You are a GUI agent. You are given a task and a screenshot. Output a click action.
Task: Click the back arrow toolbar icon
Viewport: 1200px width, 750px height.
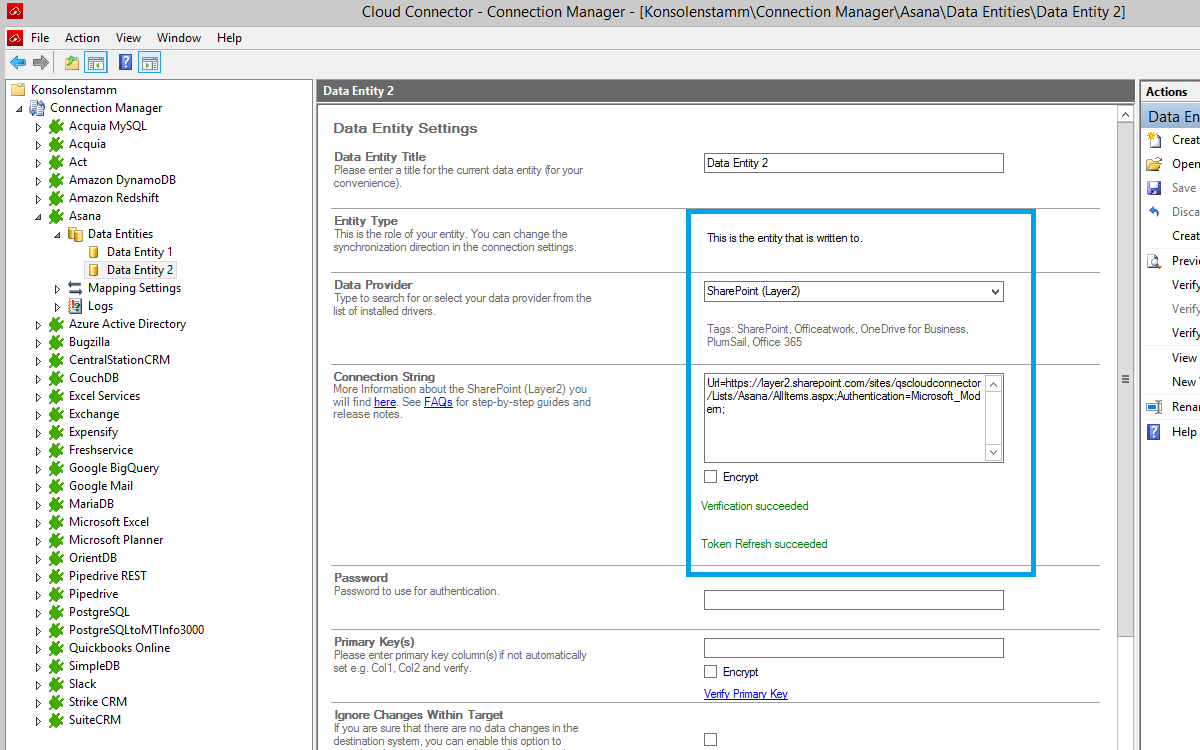(x=18, y=63)
